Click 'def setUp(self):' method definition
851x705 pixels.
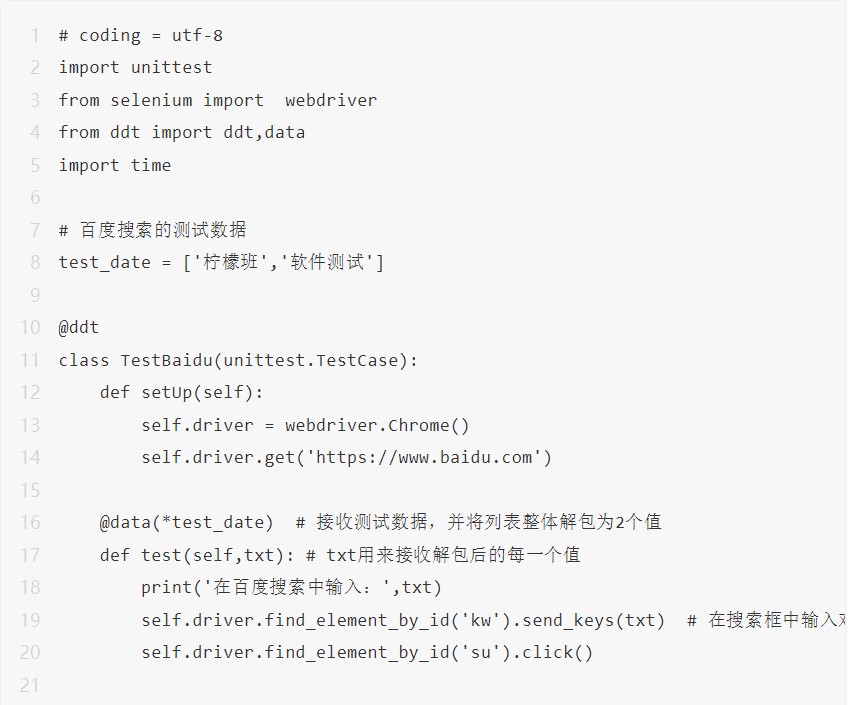181,392
